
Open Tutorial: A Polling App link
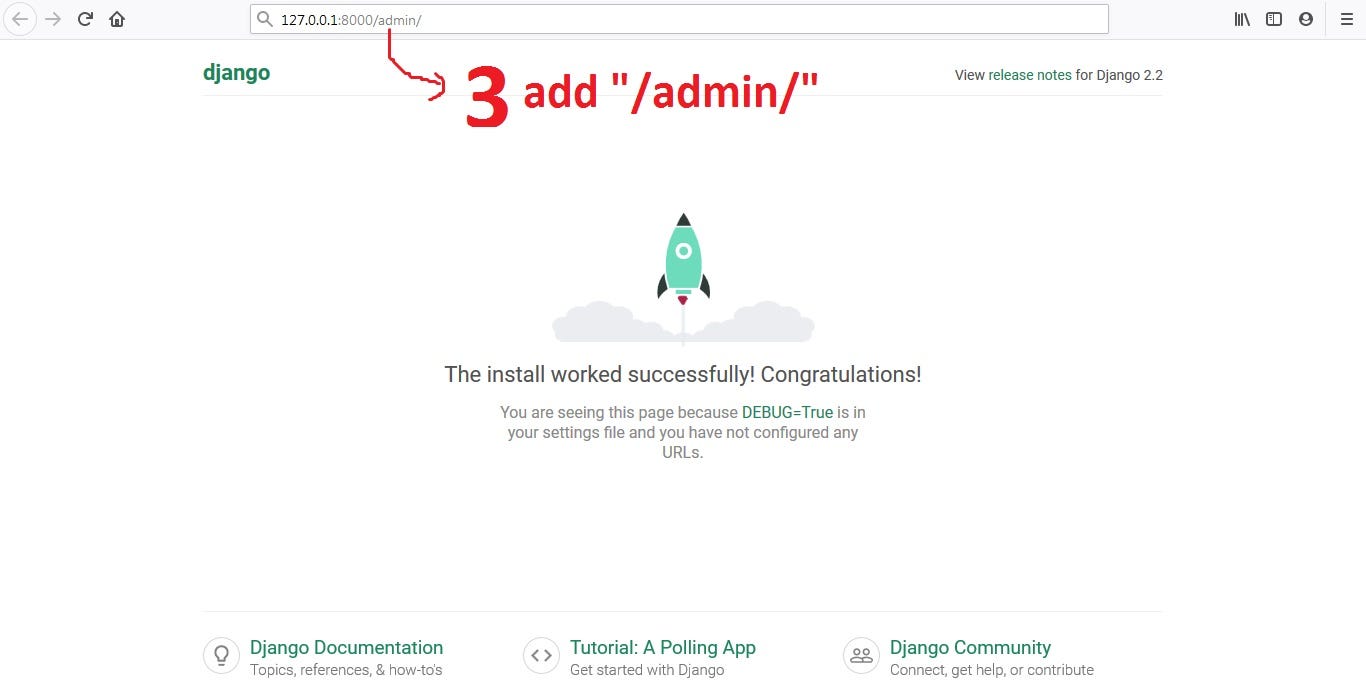tap(663, 647)
